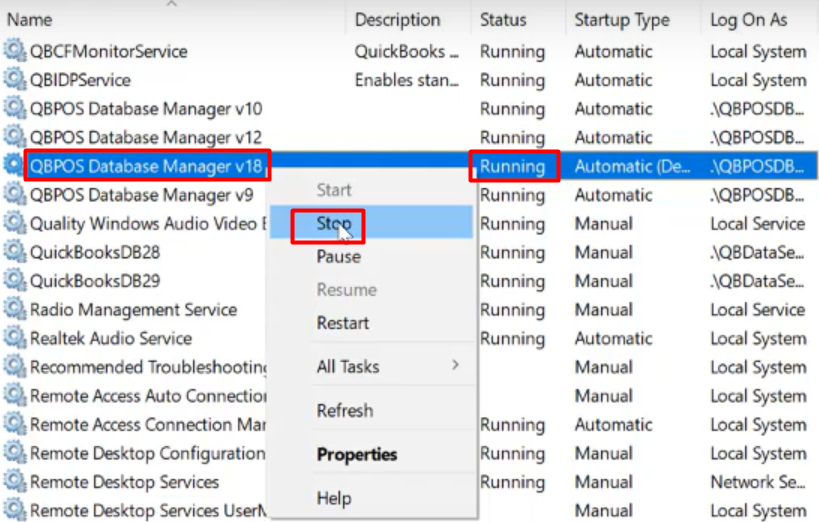
Task: Open the All Tasks submenu
Action: click(371, 366)
